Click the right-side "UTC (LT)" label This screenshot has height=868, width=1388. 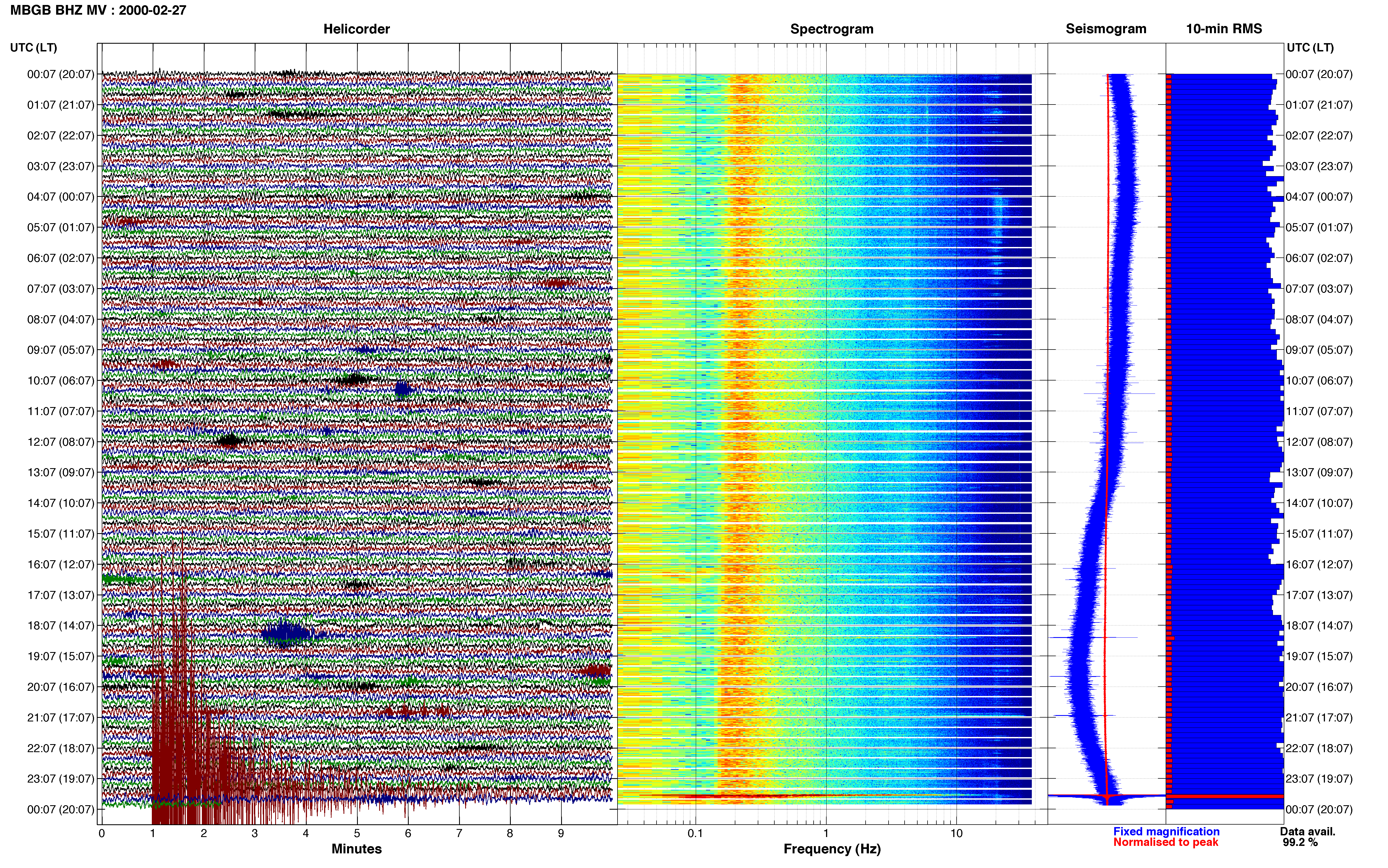click(1311, 48)
